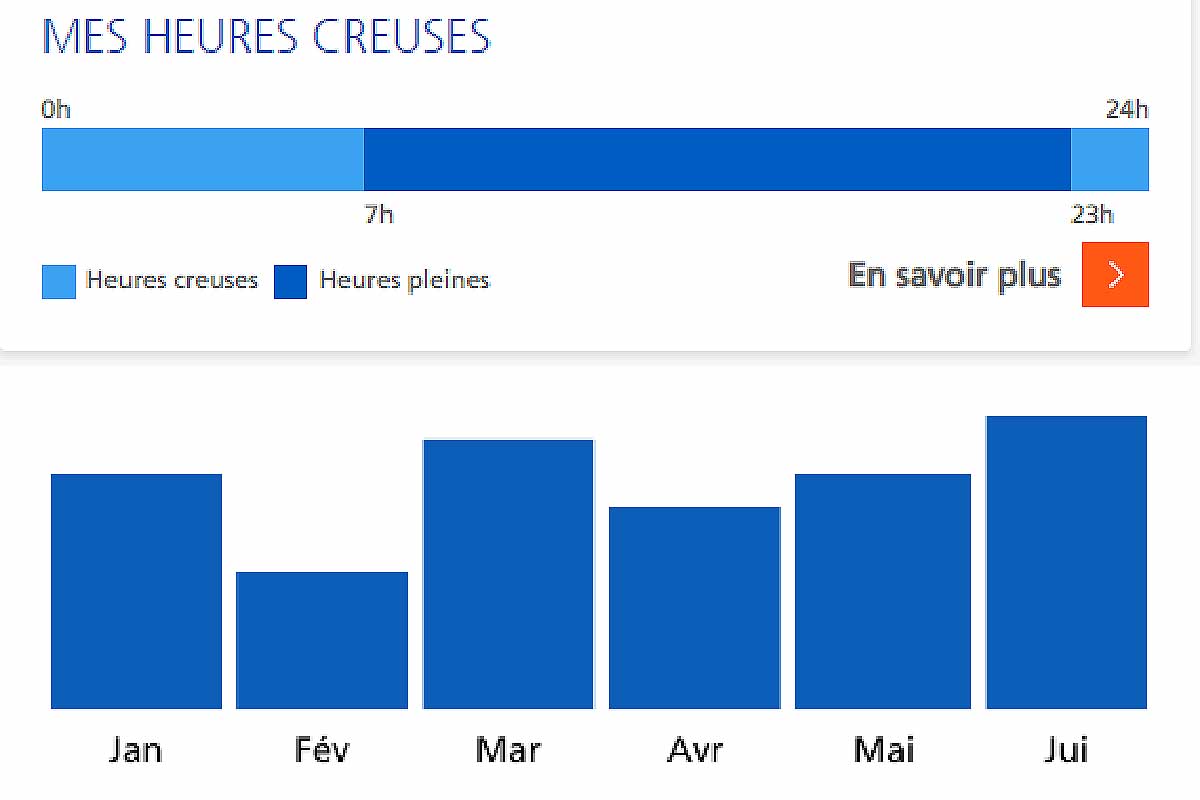Select the February bar in chart

[x=322, y=640]
